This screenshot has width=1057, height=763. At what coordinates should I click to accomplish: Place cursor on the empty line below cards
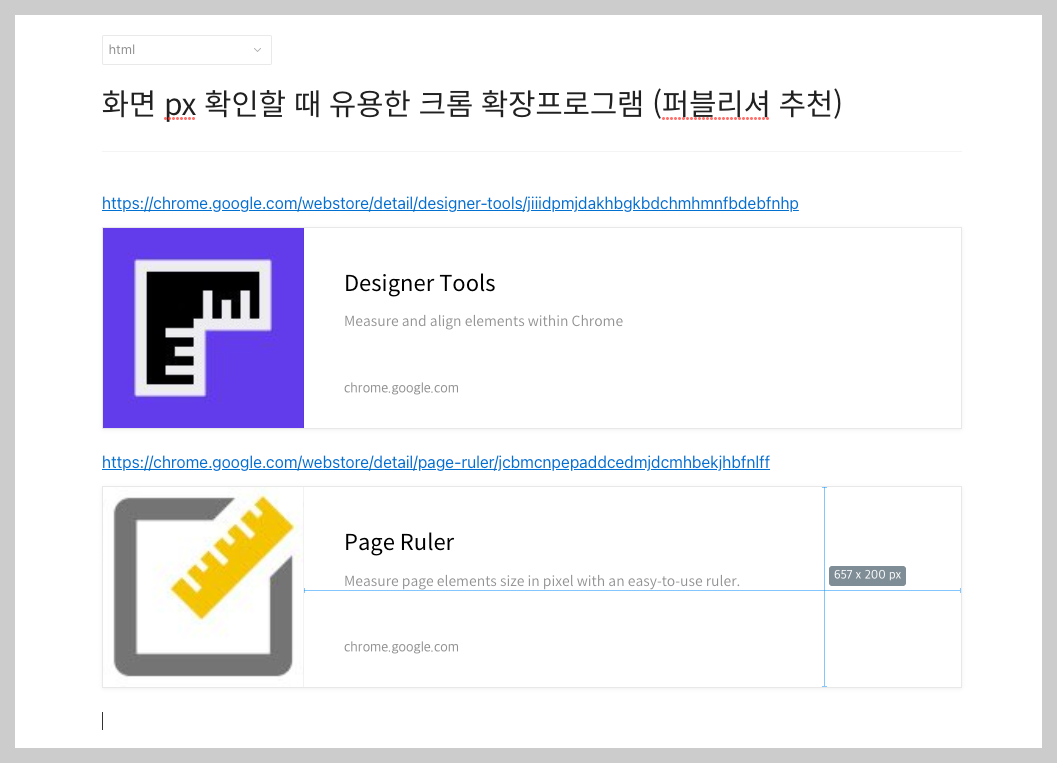coord(532,721)
